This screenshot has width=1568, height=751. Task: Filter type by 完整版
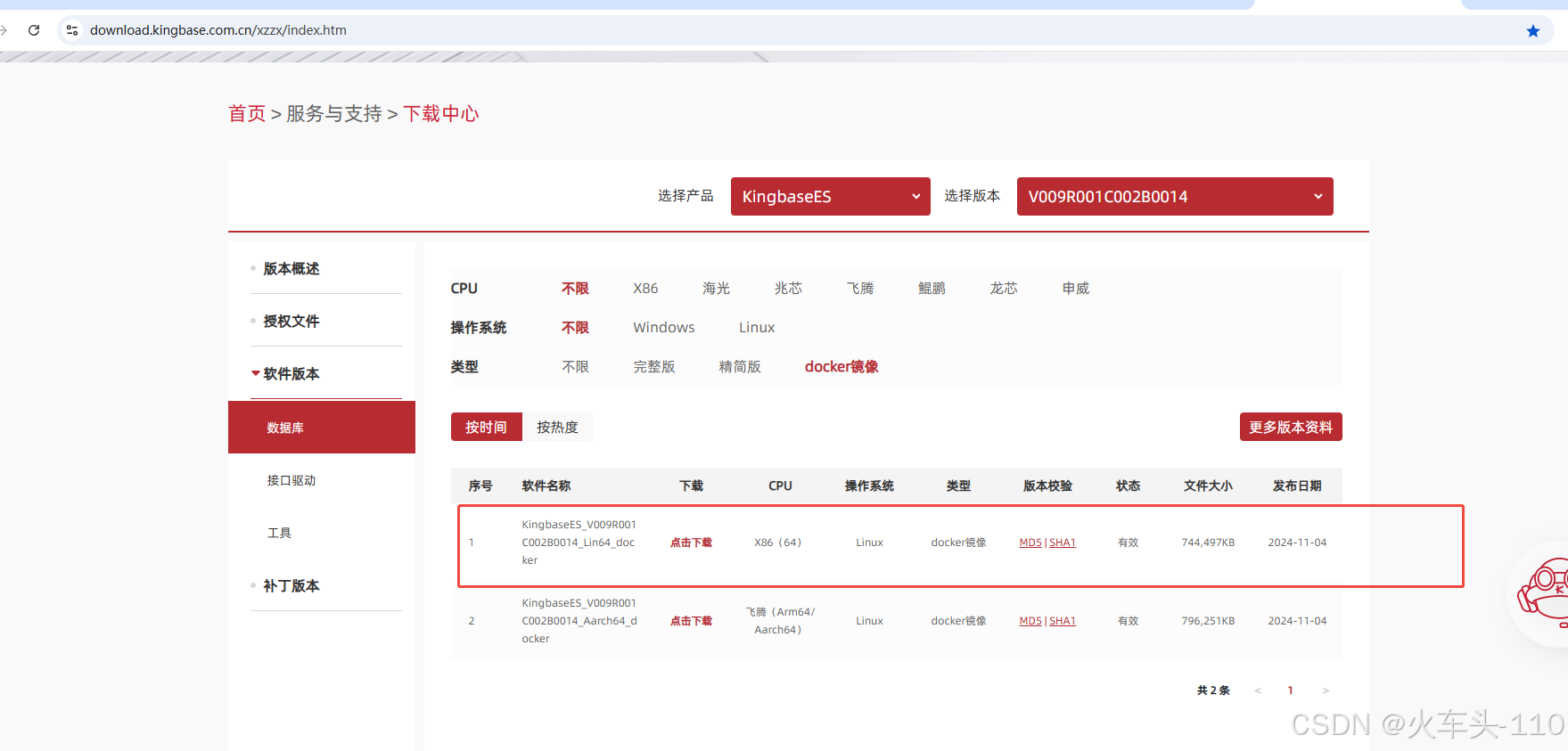(x=654, y=367)
